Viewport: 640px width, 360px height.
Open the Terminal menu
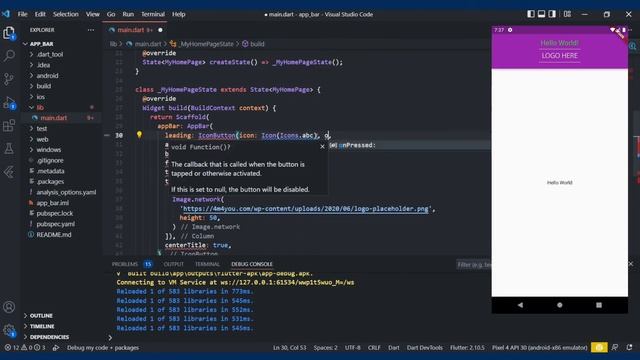click(x=153, y=14)
